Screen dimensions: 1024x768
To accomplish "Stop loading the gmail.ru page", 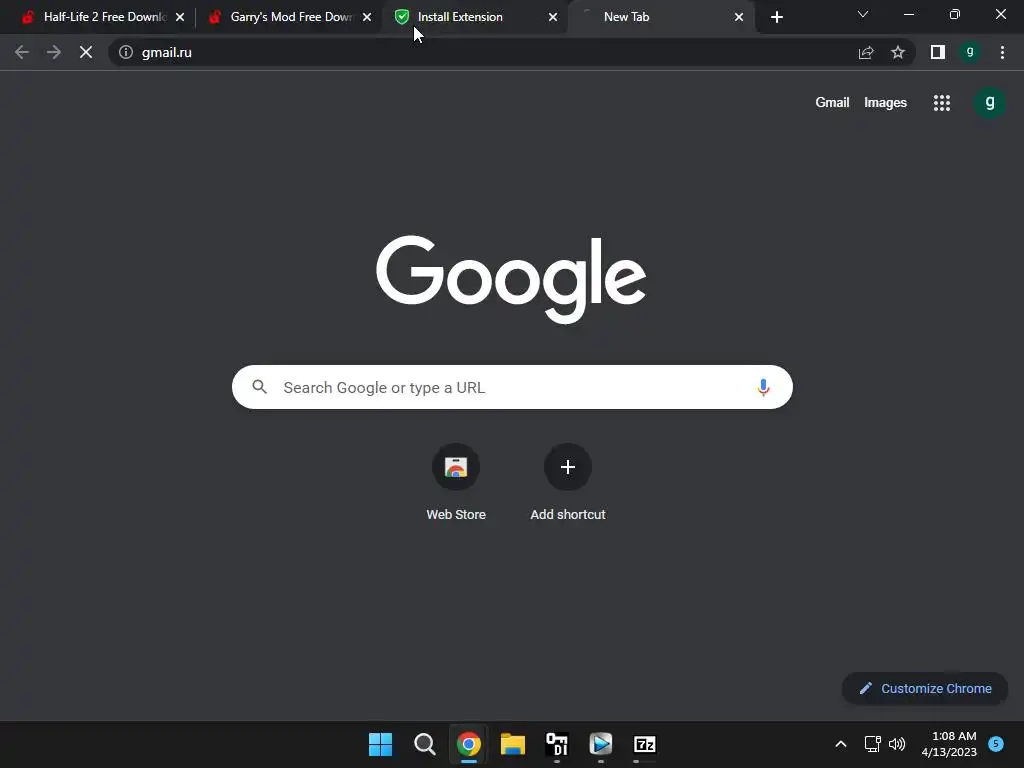I will pyautogui.click(x=86, y=52).
